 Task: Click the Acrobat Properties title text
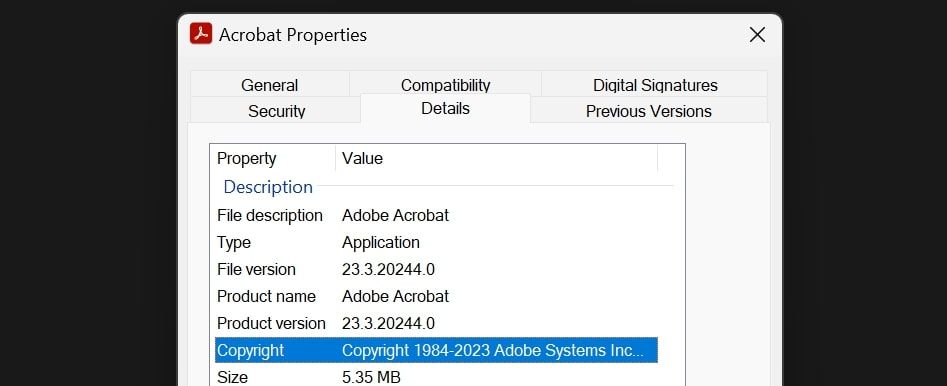[293, 35]
